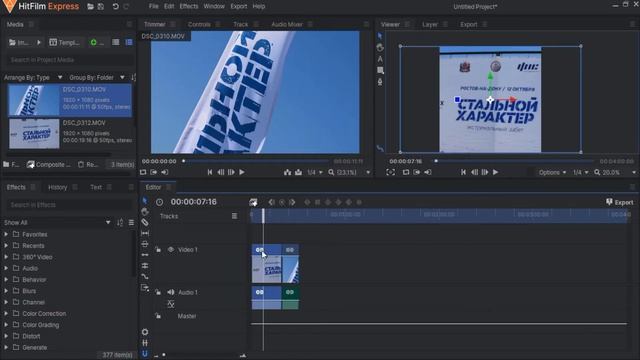640x360 pixels.
Task: Select the Hand tool in Editor toolbar
Action: click(144, 211)
